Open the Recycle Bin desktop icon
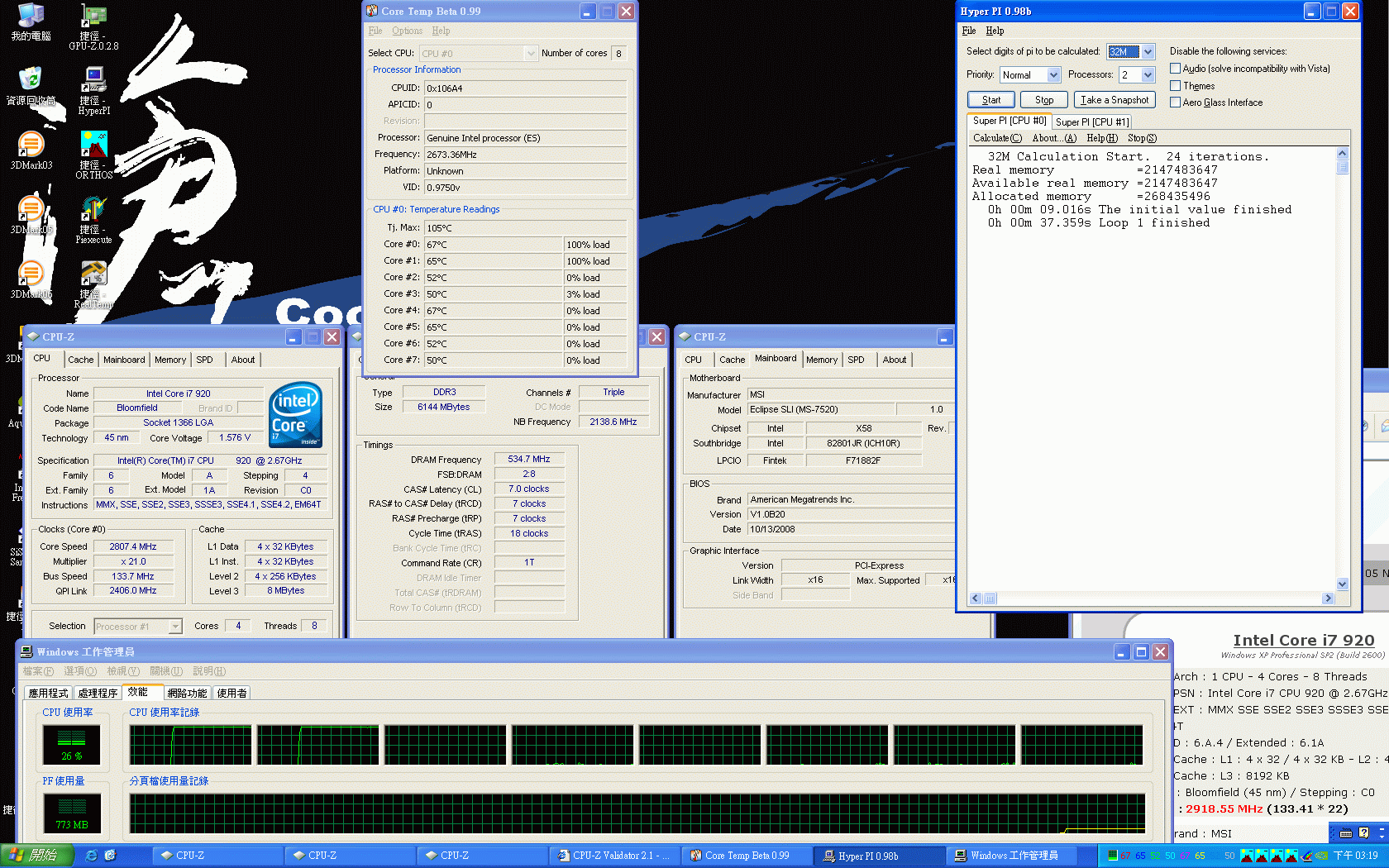The image size is (1389, 868). 31,86
